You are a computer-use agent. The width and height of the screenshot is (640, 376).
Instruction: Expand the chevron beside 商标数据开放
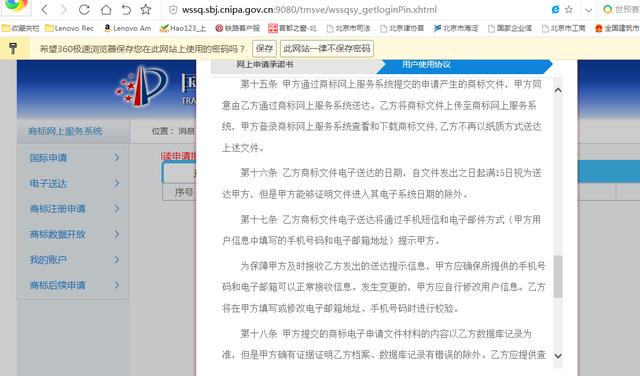point(117,234)
